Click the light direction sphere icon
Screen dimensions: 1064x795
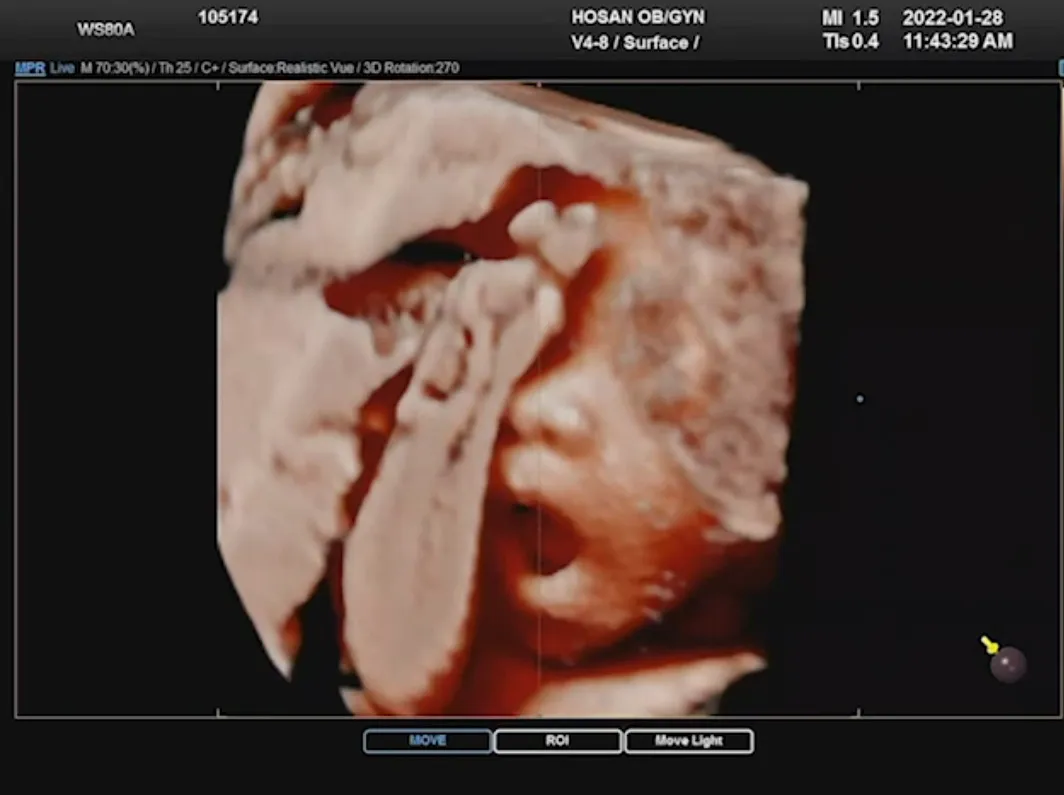1008,664
